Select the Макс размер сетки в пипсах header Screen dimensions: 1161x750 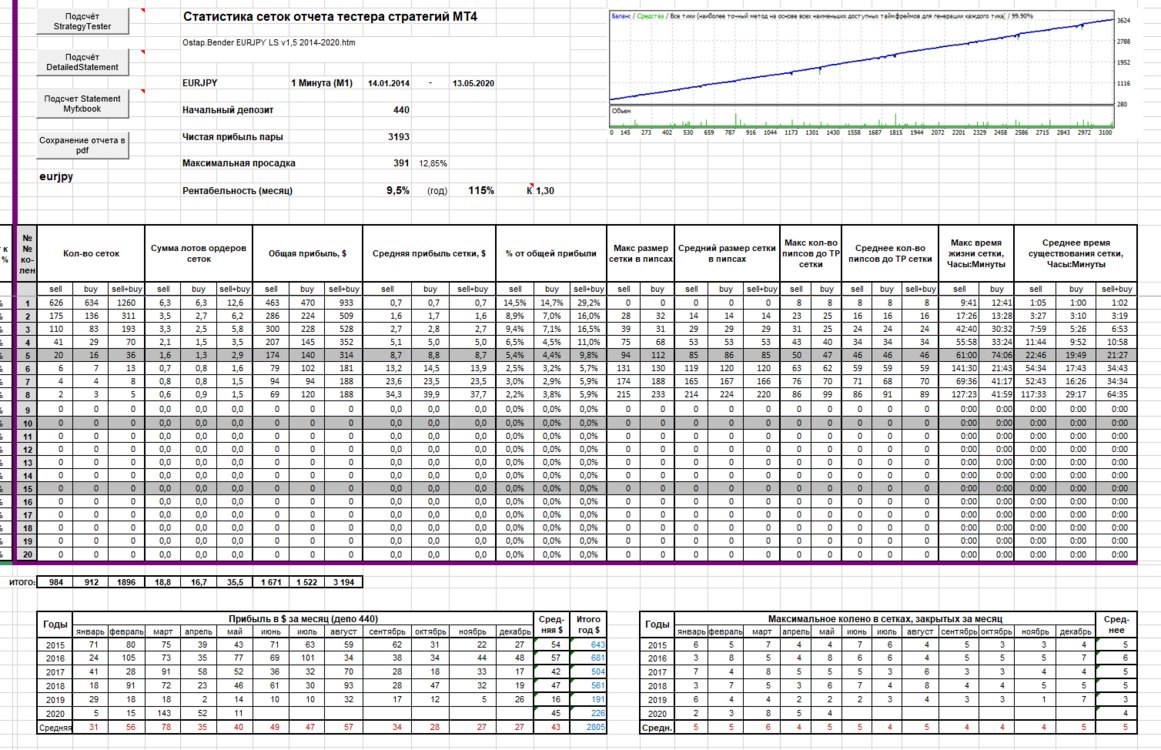click(640, 253)
